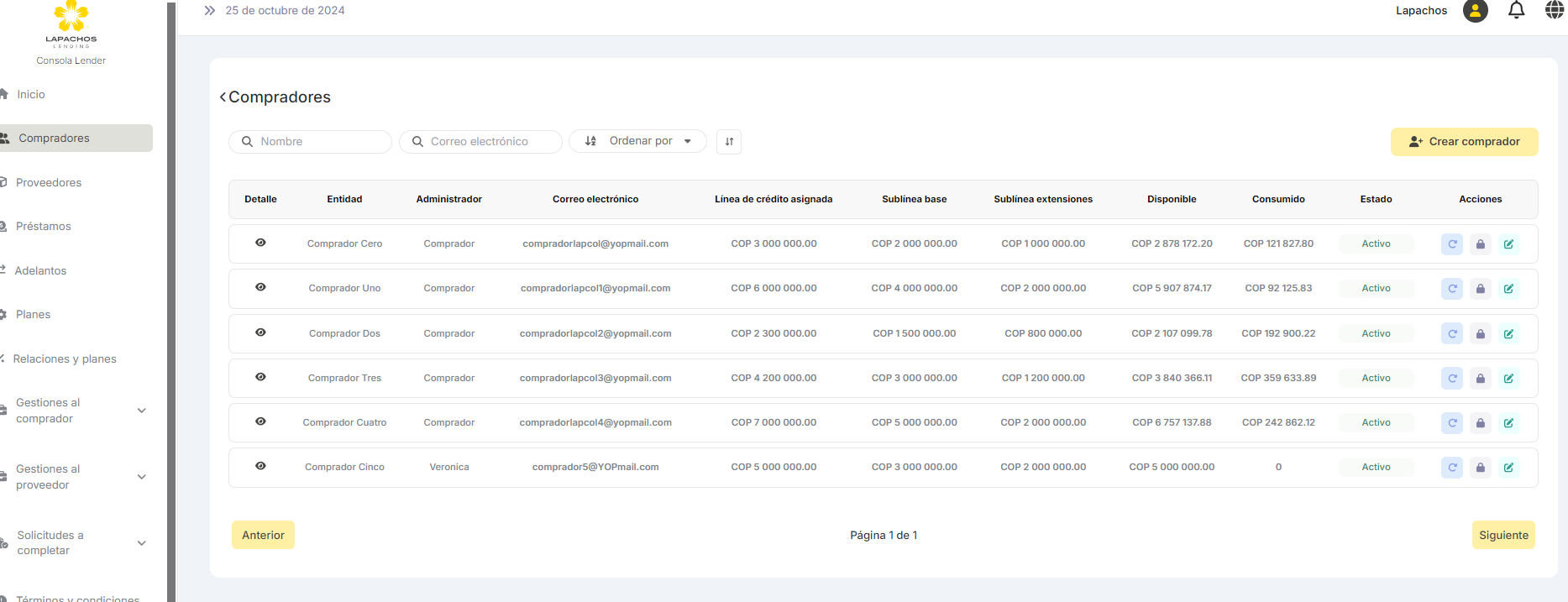
Task: Click the lock icon for Comprador Uno
Action: (1481, 289)
